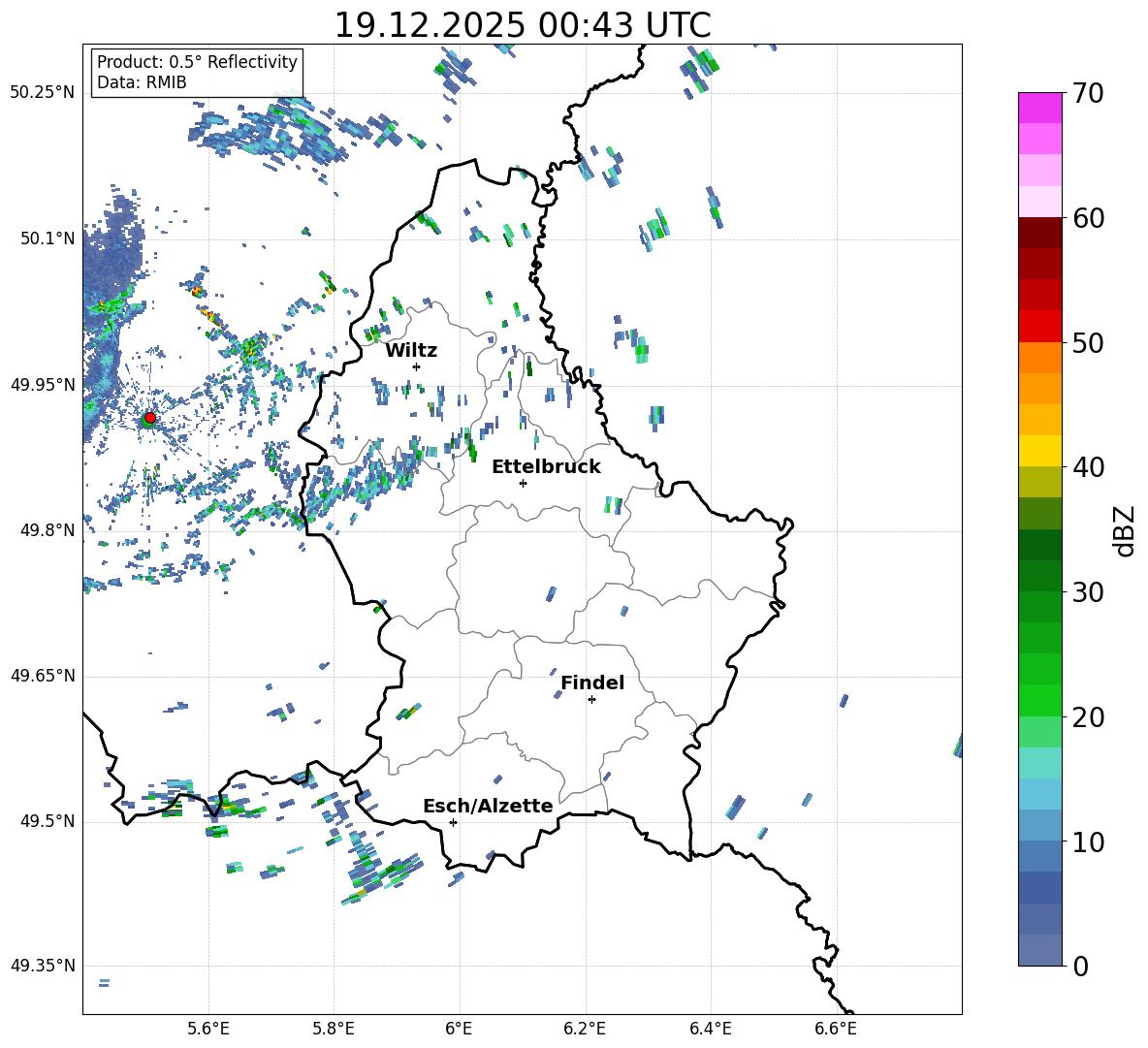Pick the top magenta colorbar swatch

(x=1040, y=108)
